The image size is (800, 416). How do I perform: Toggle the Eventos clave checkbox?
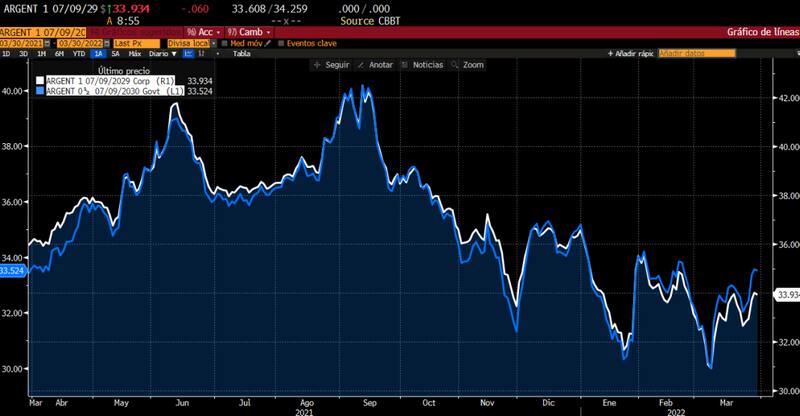pos(281,43)
